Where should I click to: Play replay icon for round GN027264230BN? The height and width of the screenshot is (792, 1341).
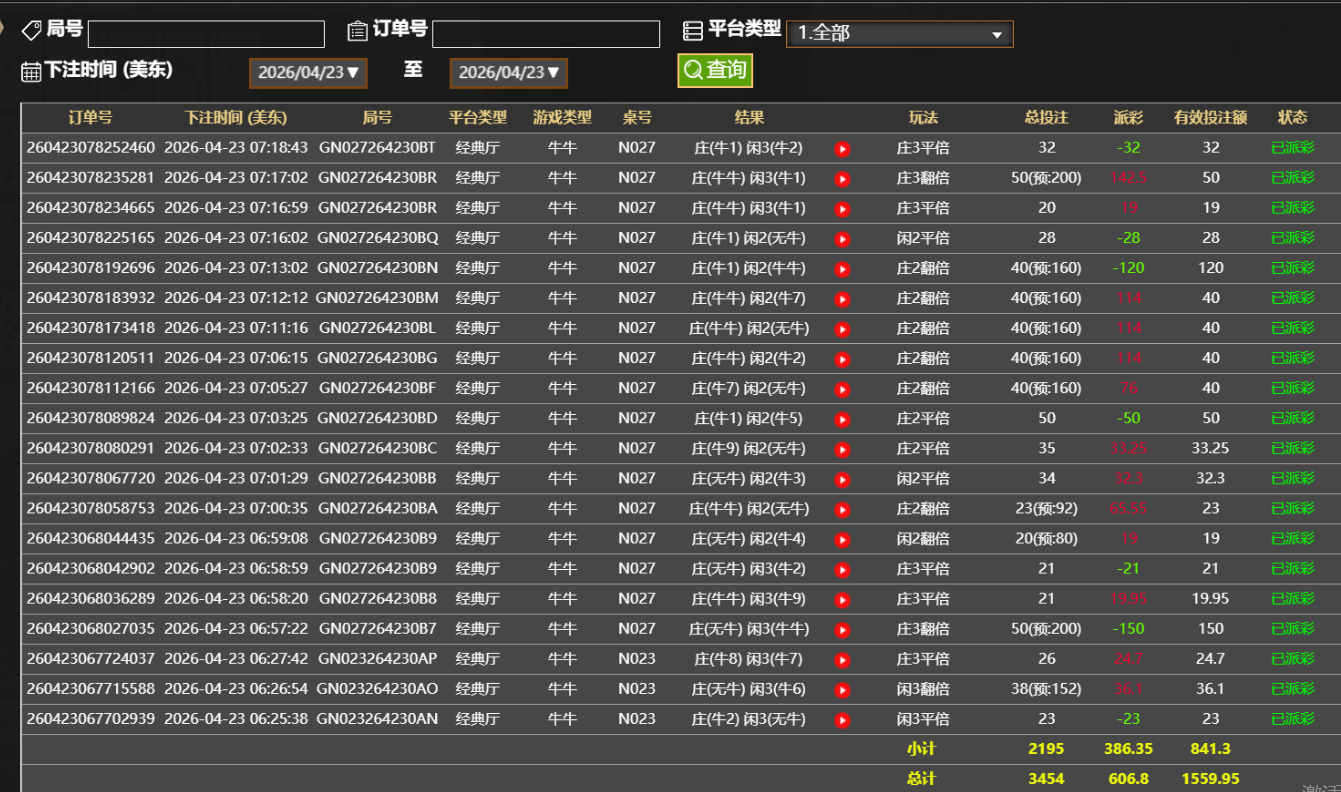(x=842, y=269)
